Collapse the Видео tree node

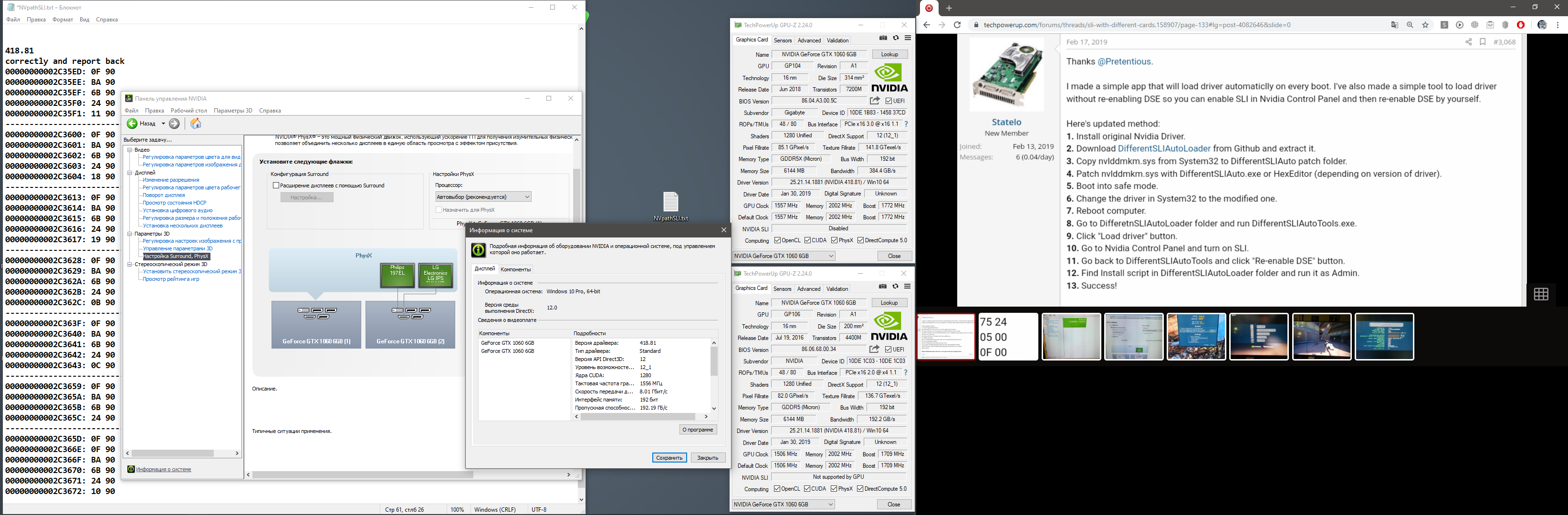click(130, 150)
